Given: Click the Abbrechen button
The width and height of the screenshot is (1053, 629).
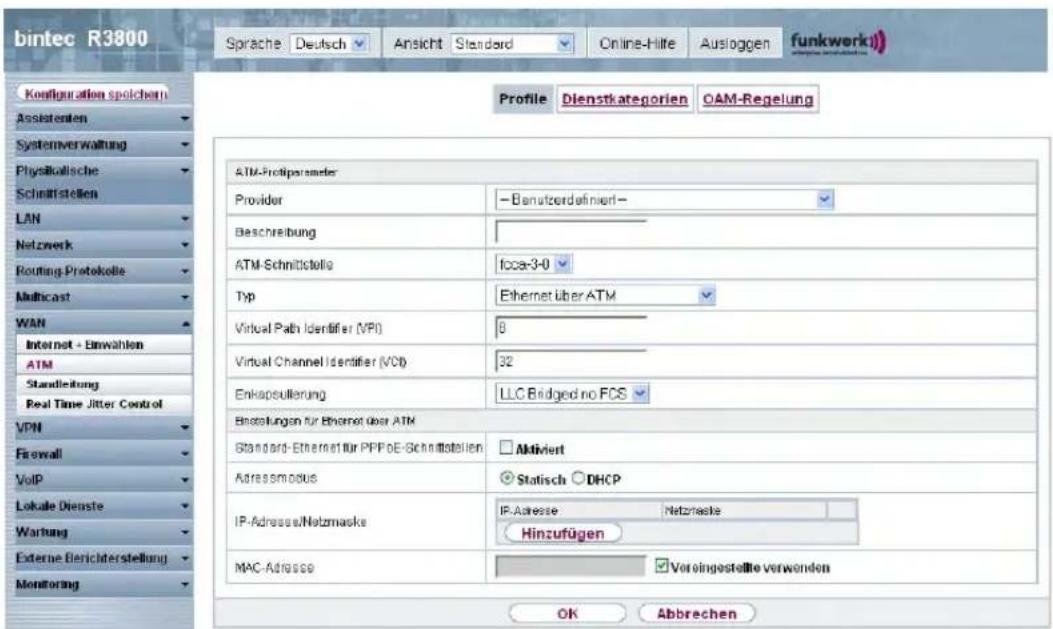Looking at the screenshot, I should point(696,613).
